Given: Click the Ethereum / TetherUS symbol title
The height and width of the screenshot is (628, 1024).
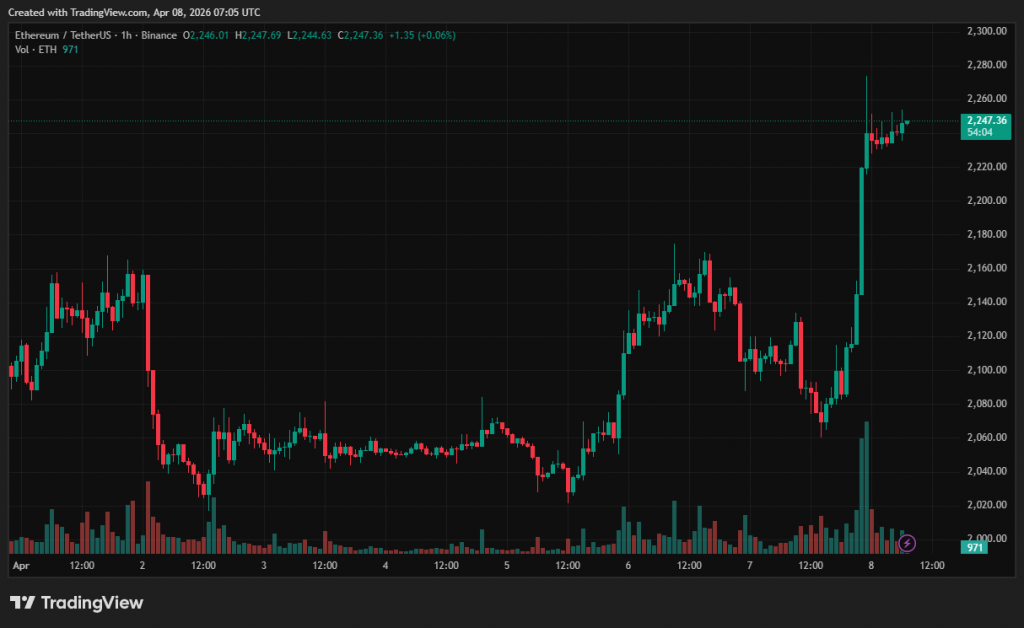Looking at the screenshot, I should pyautogui.click(x=94, y=35).
